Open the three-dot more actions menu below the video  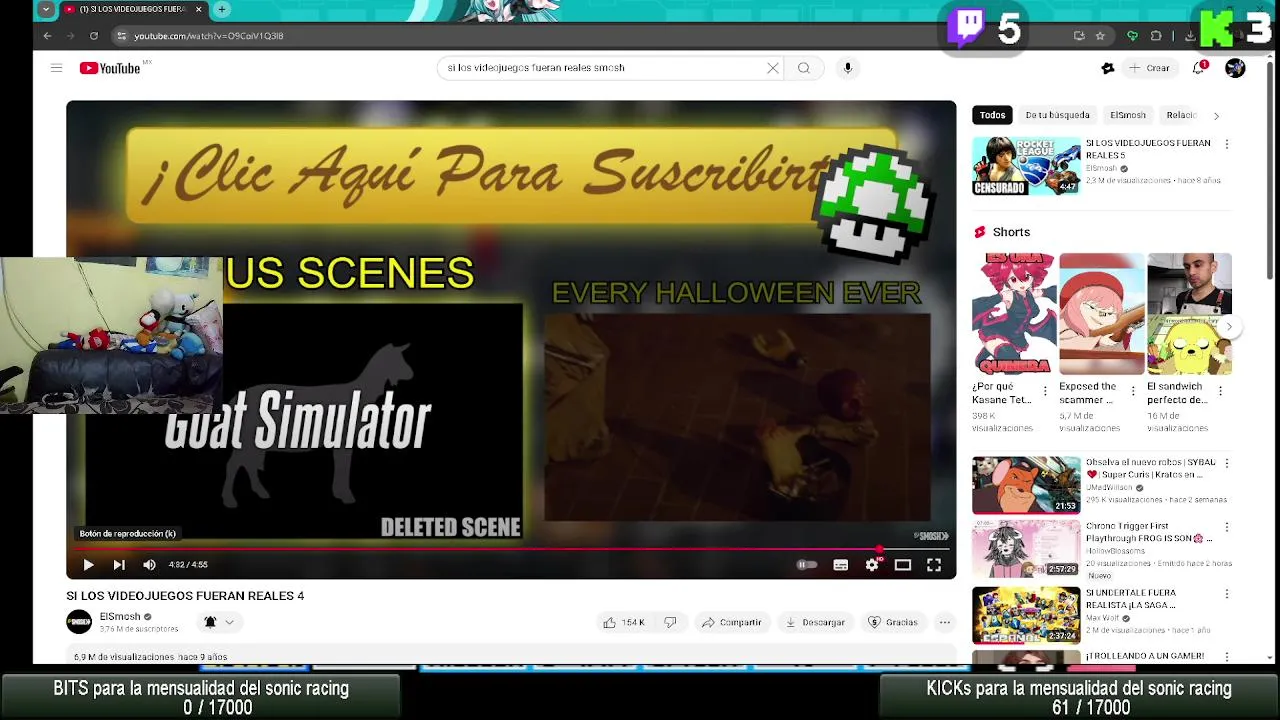point(944,622)
